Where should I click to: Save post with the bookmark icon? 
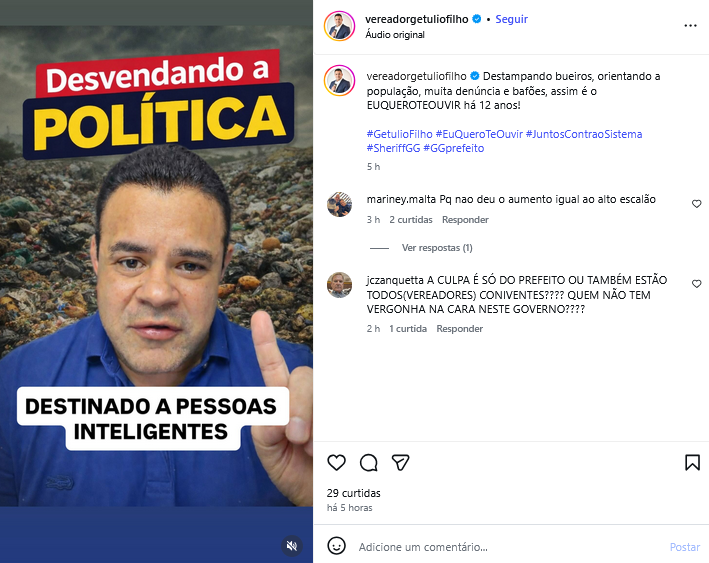692,463
